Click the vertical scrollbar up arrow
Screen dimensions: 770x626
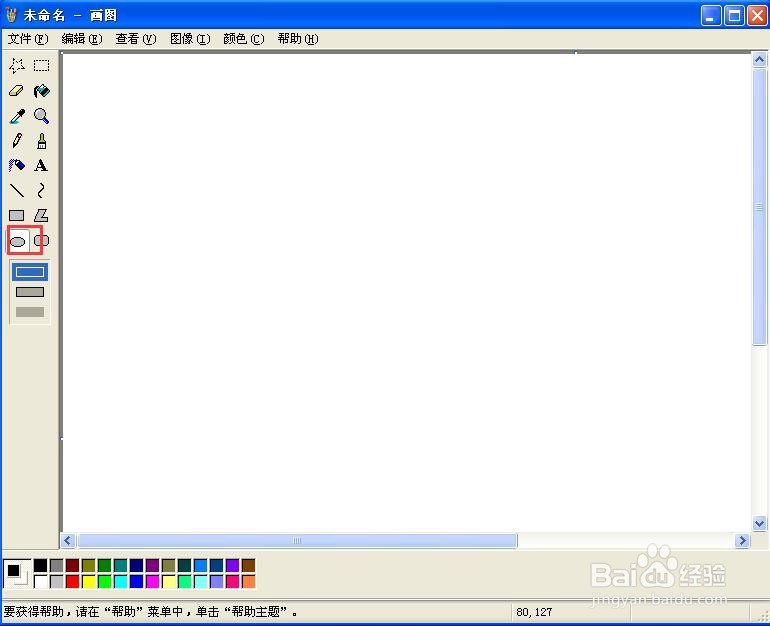point(759,60)
